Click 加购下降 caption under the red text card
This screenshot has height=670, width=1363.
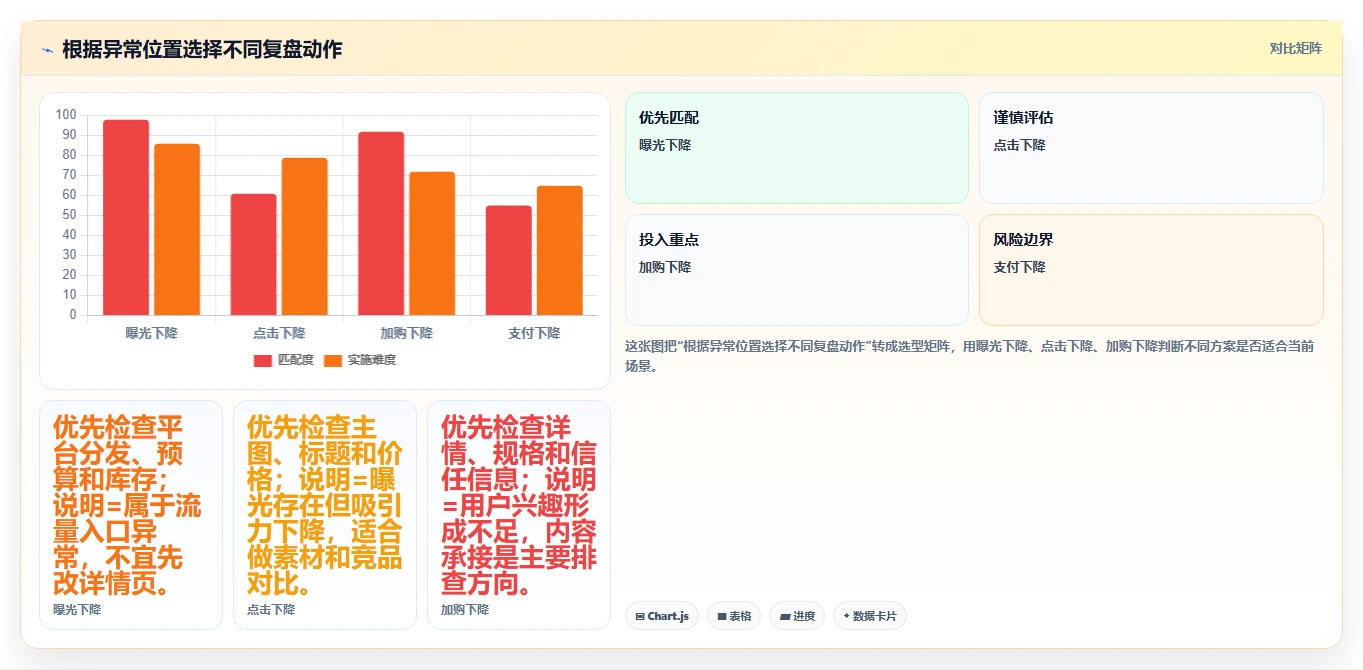[465, 609]
